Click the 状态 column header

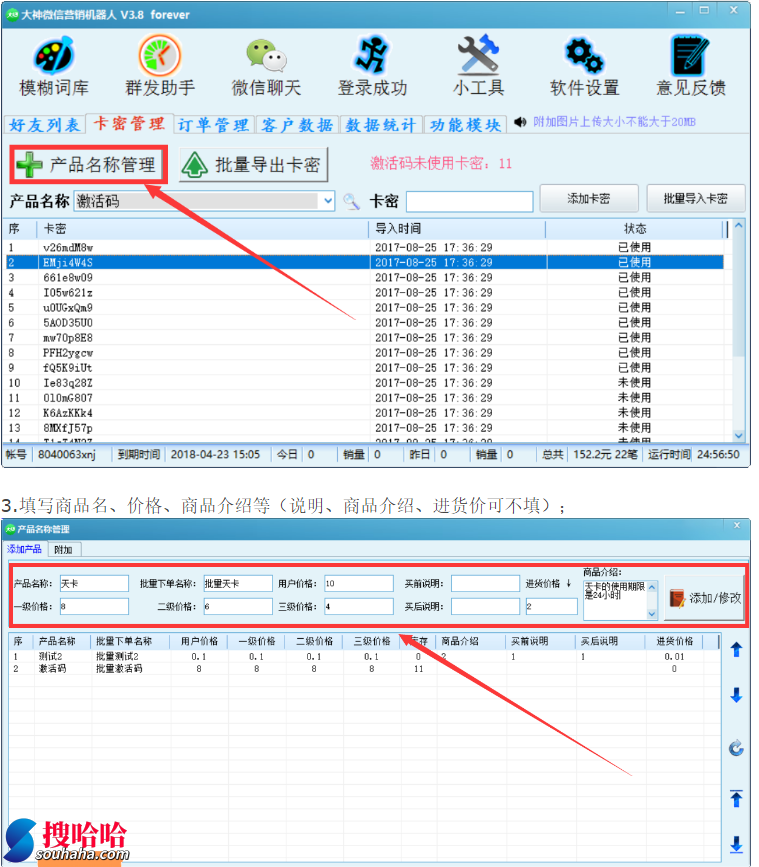(635, 229)
